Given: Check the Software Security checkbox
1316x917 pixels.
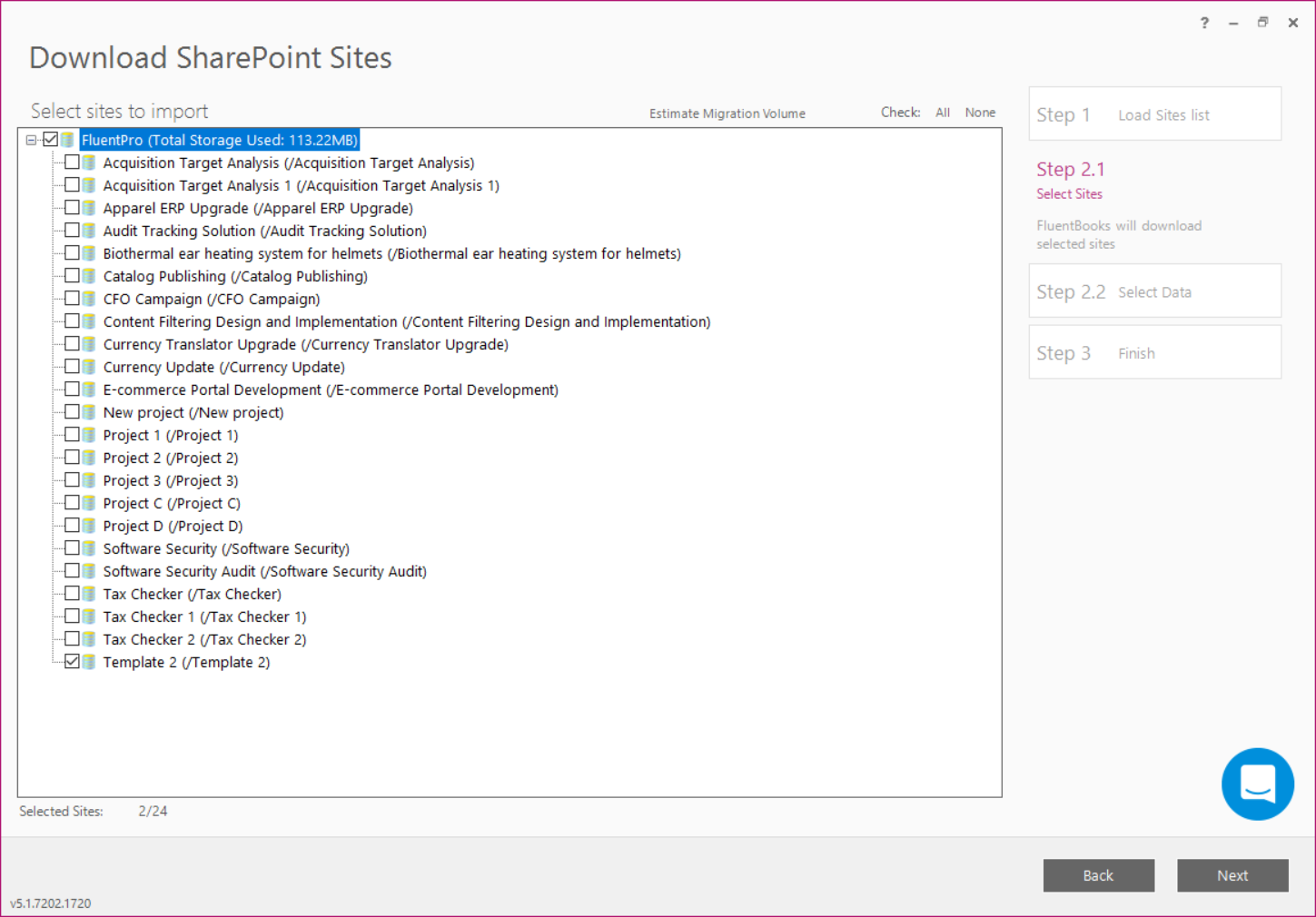Looking at the screenshot, I should click(x=72, y=548).
